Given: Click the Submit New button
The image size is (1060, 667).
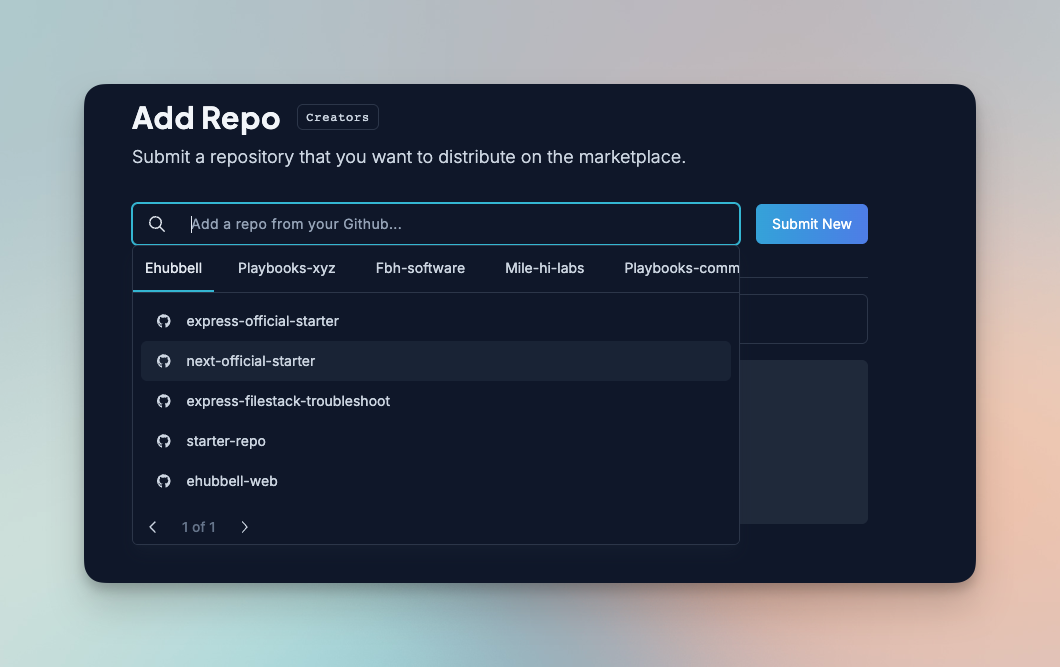Looking at the screenshot, I should [812, 224].
